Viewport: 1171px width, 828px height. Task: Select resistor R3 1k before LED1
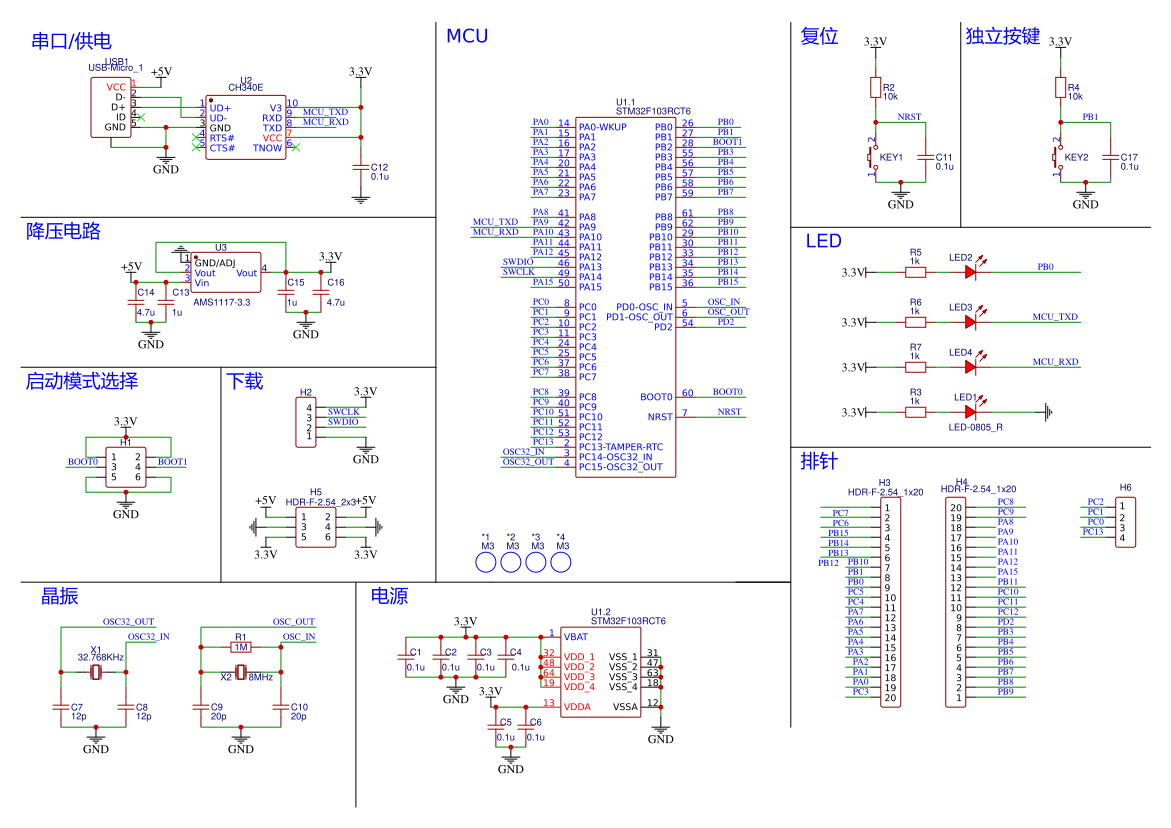point(916,412)
